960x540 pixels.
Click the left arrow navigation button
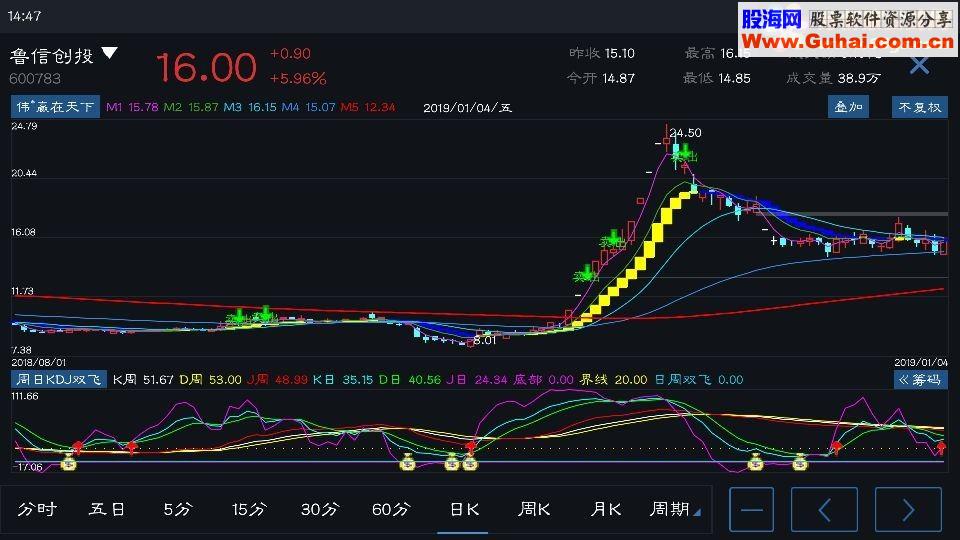(x=824, y=509)
